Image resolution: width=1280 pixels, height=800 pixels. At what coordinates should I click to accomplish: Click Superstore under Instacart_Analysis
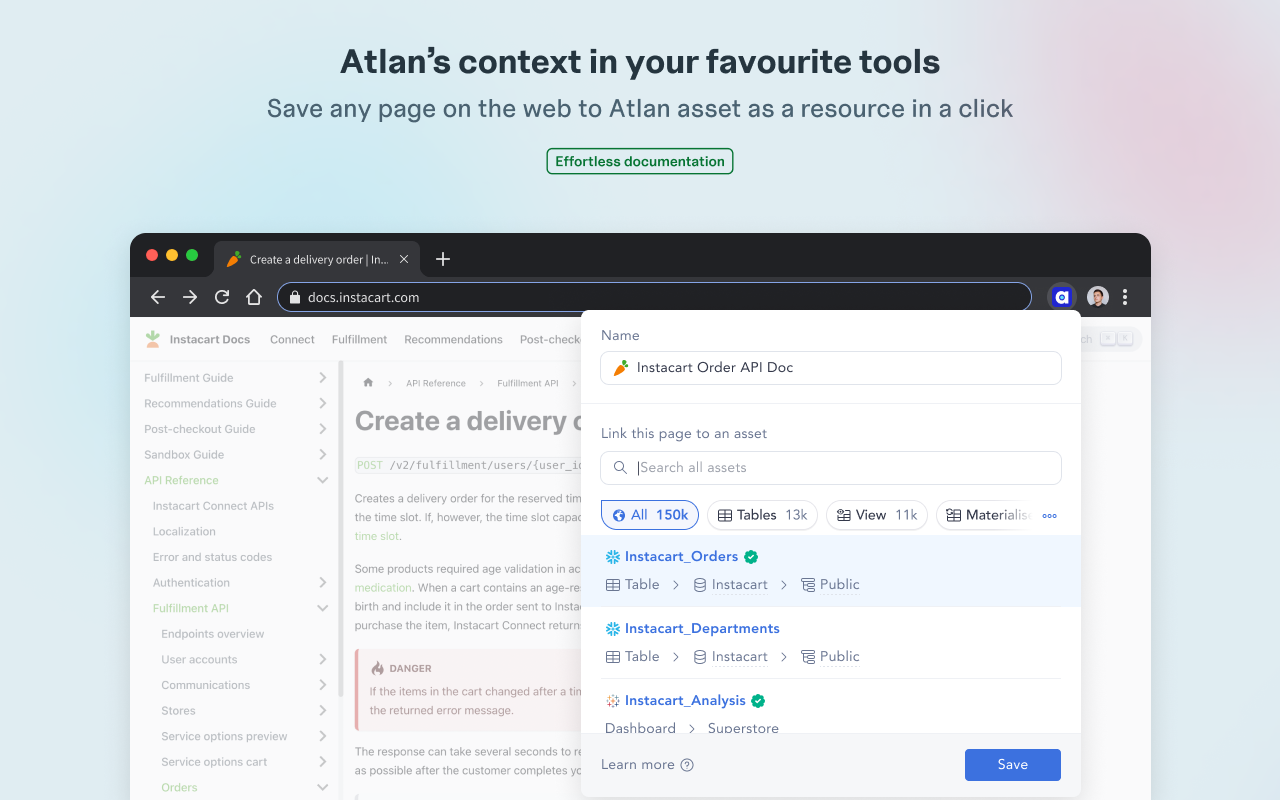(743, 728)
